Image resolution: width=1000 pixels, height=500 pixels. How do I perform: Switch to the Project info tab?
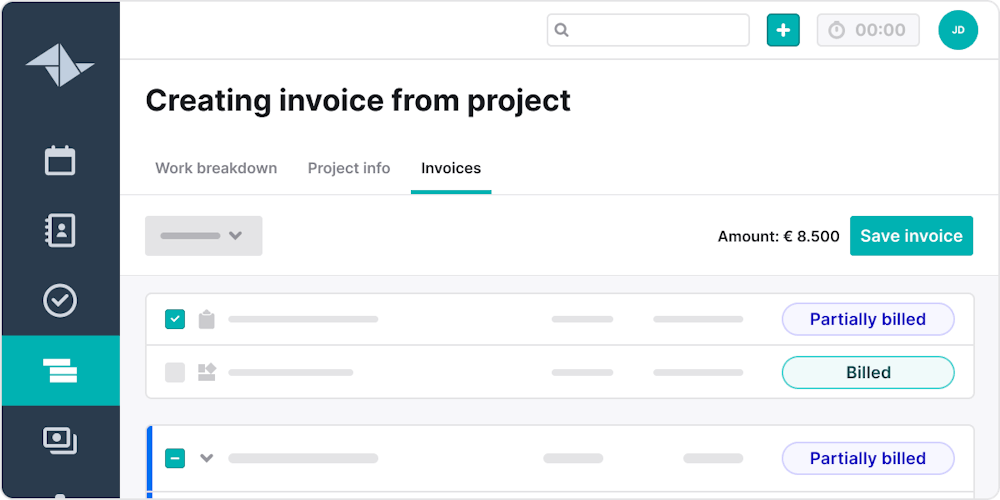pos(349,168)
